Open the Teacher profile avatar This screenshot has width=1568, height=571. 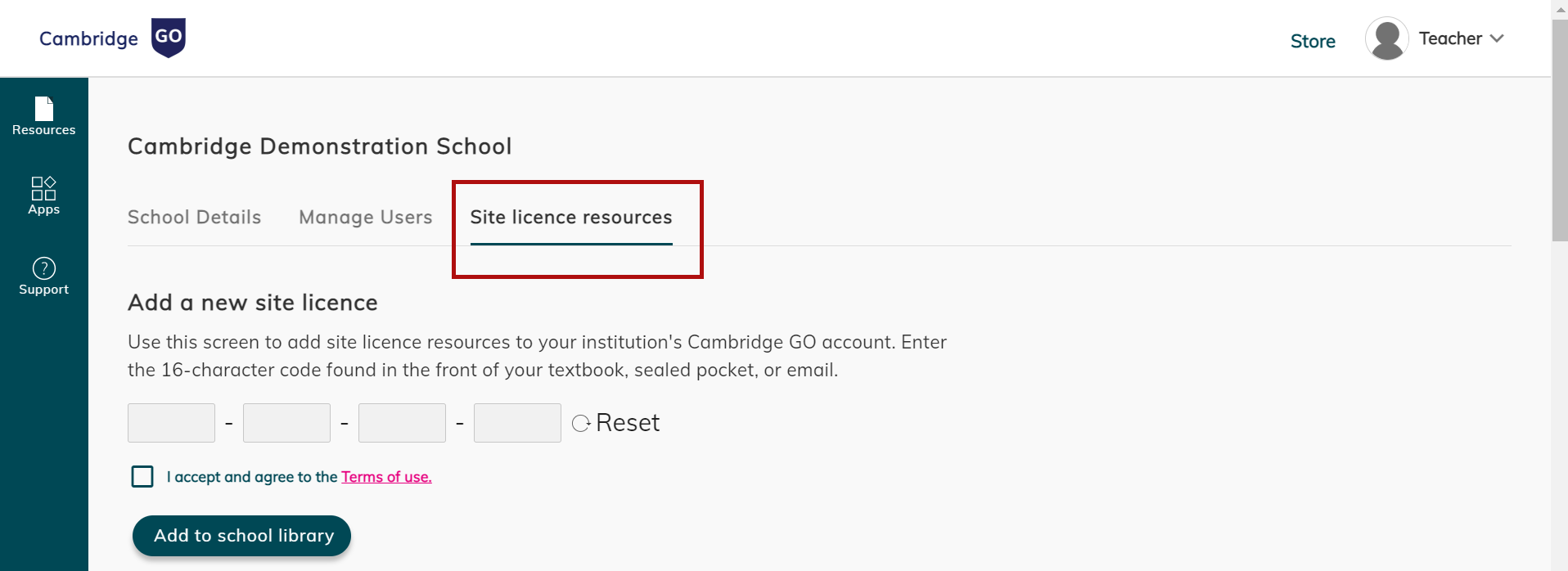[x=1386, y=37]
